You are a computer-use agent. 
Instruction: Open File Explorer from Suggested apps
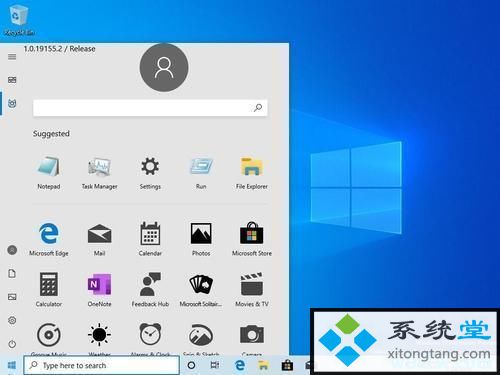(x=252, y=172)
